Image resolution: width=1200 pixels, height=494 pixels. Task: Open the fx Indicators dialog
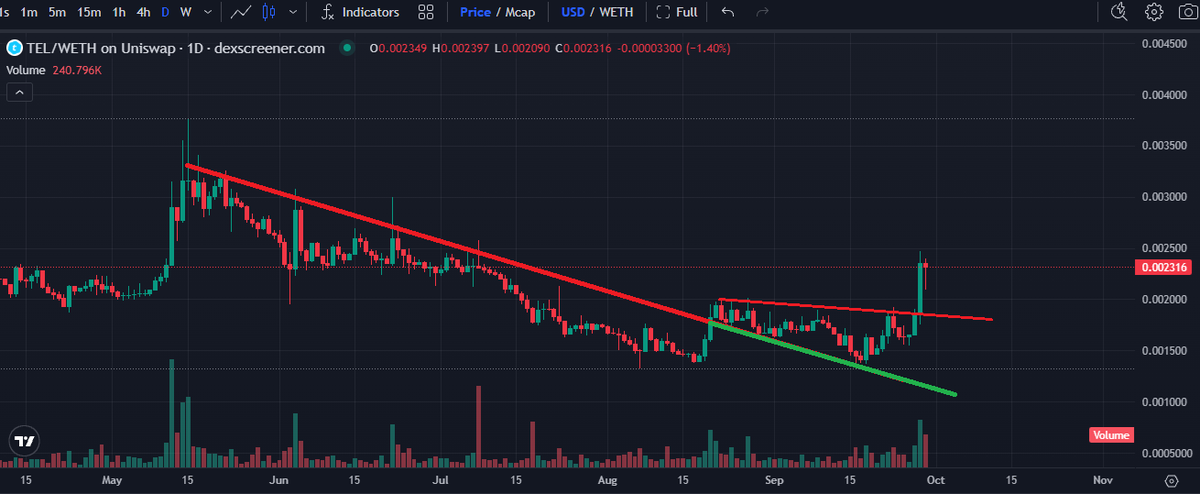tap(361, 12)
